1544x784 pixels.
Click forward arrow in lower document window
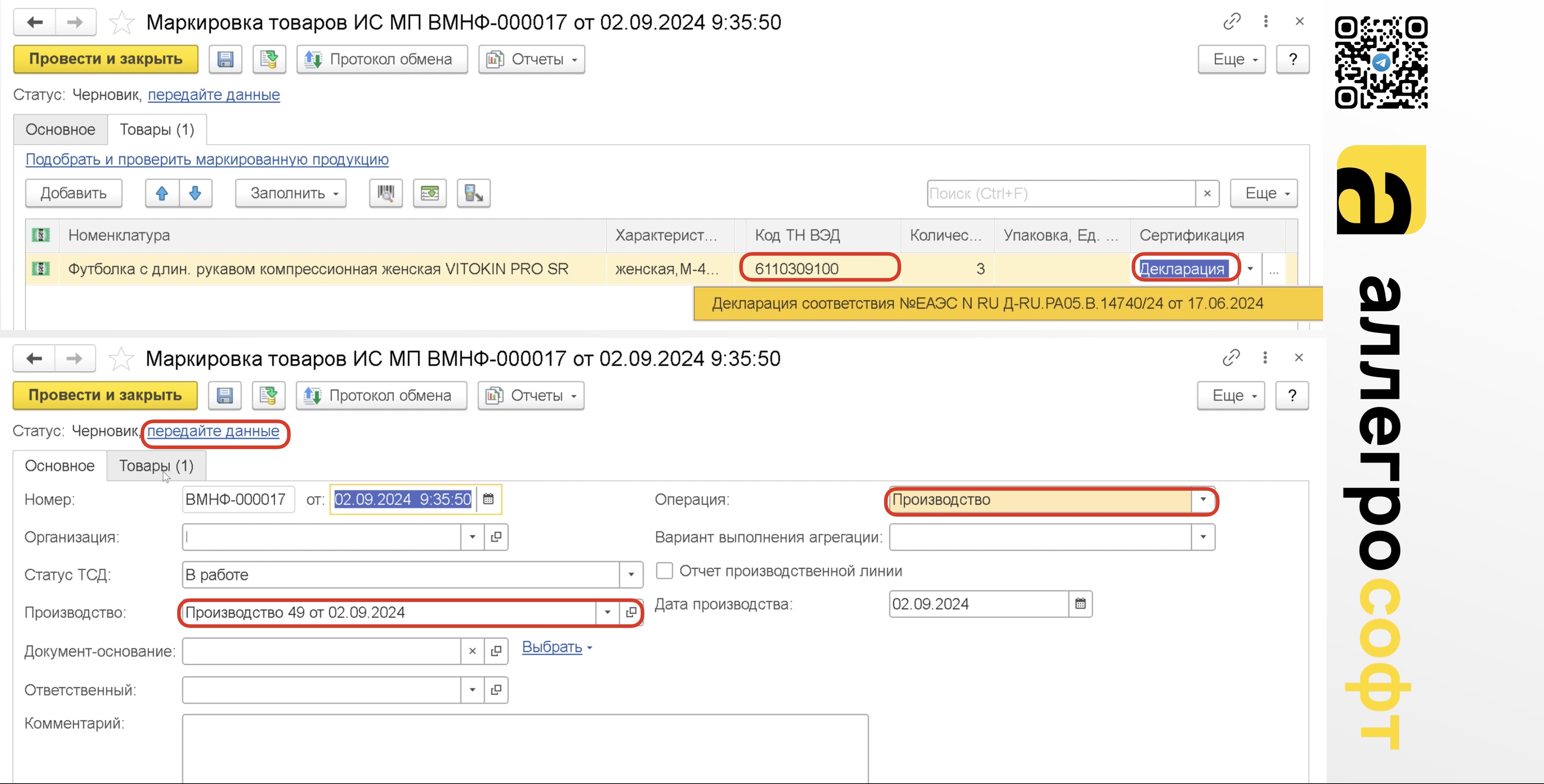click(x=74, y=358)
